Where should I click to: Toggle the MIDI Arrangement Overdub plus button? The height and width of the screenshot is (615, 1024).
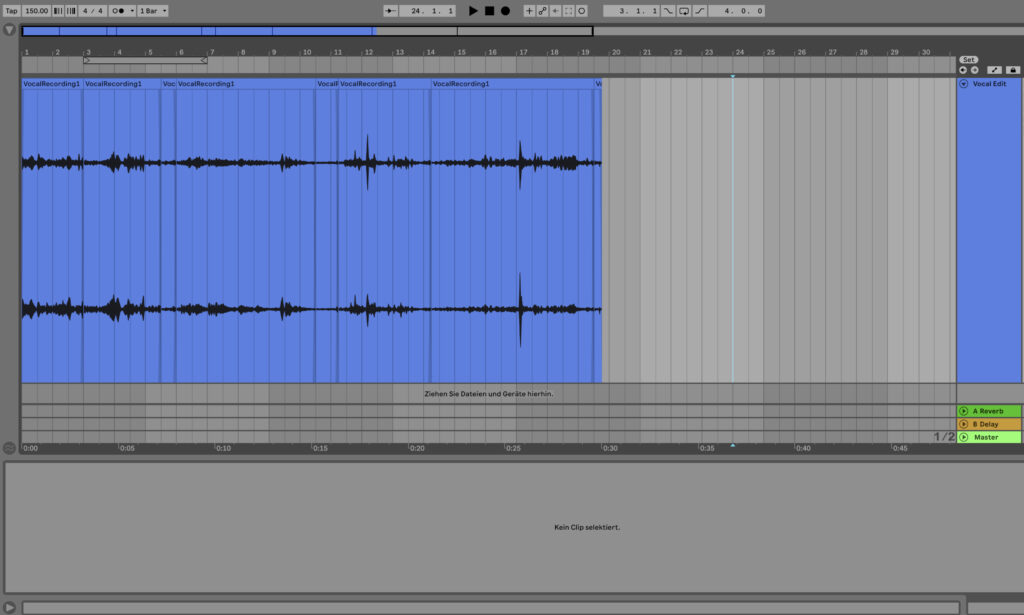(x=529, y=11)
